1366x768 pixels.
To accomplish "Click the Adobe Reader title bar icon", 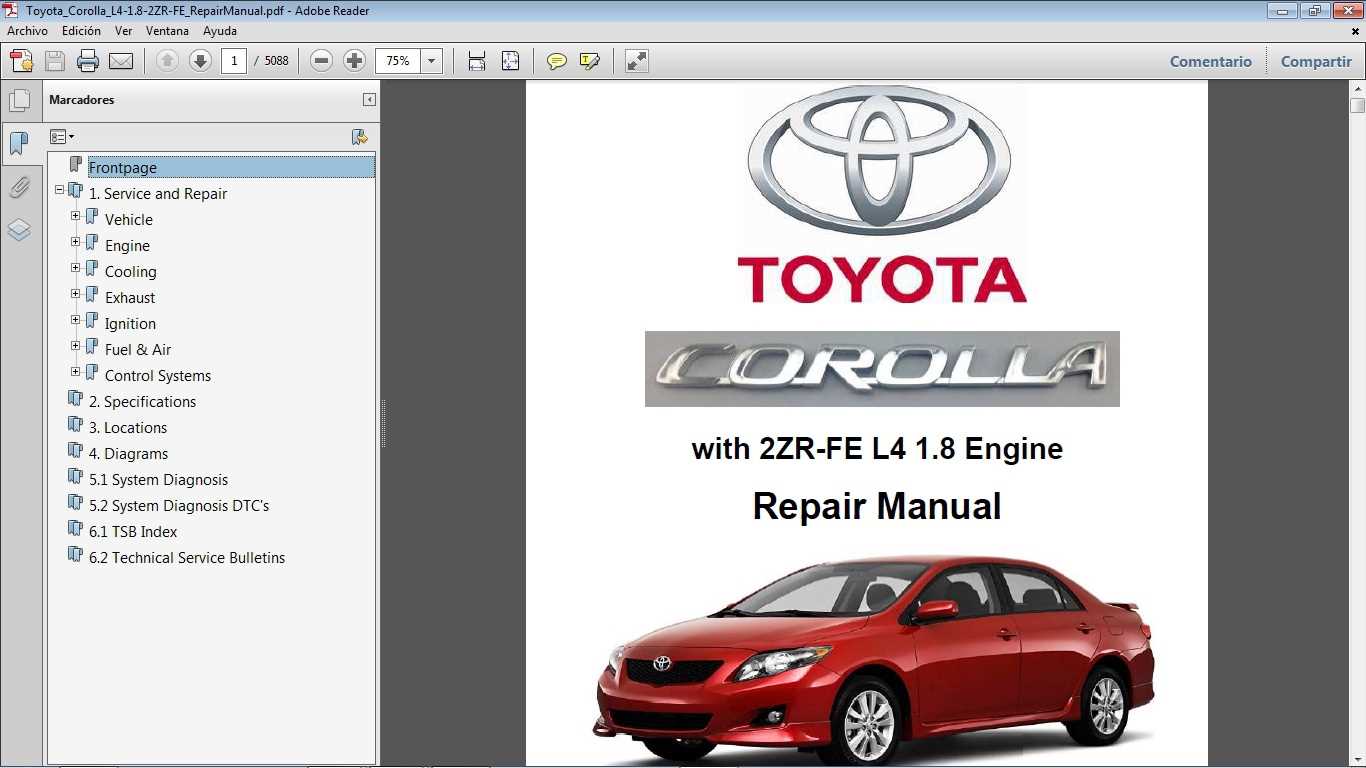I will point(10,10).
